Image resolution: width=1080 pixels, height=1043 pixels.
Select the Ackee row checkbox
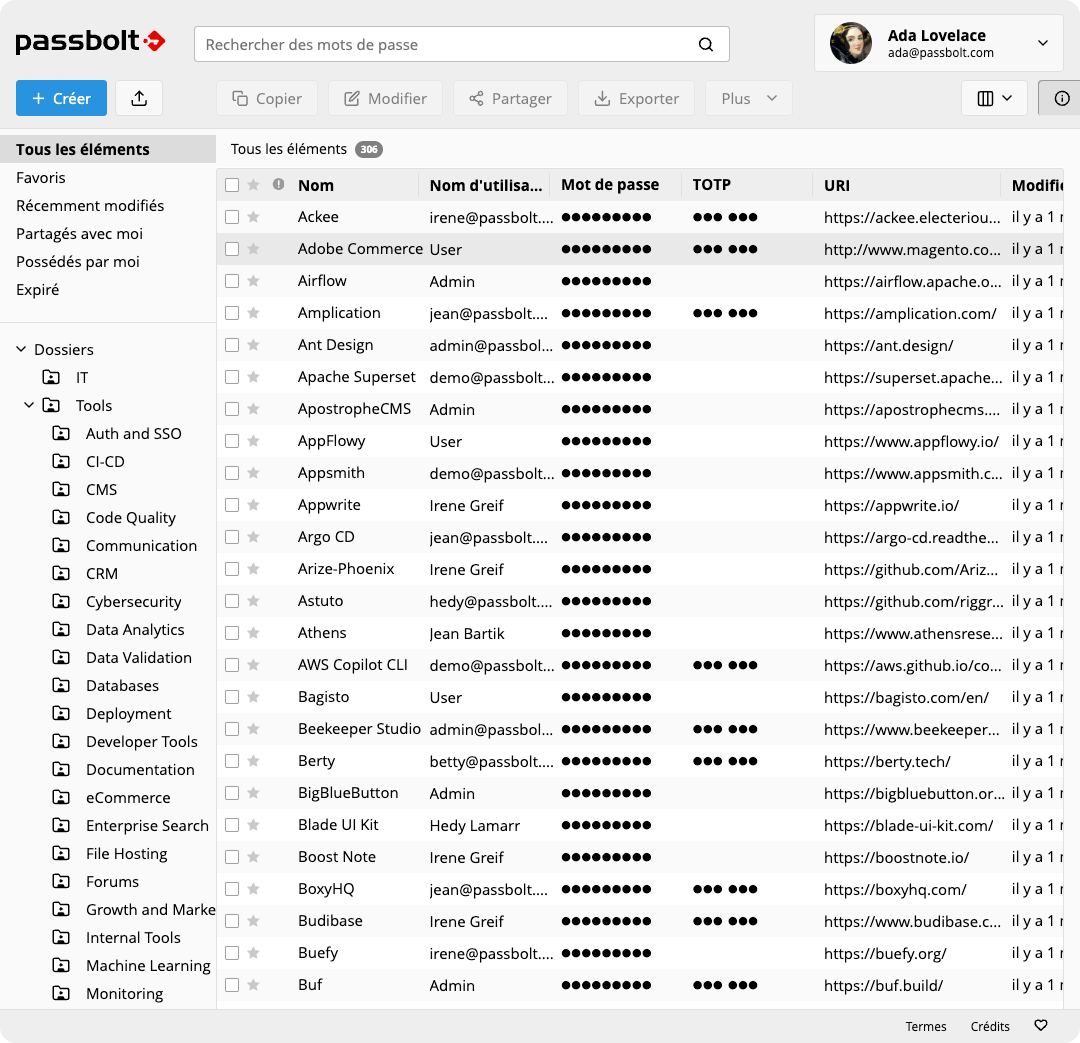pyautogui.click(x=232, y=217)
